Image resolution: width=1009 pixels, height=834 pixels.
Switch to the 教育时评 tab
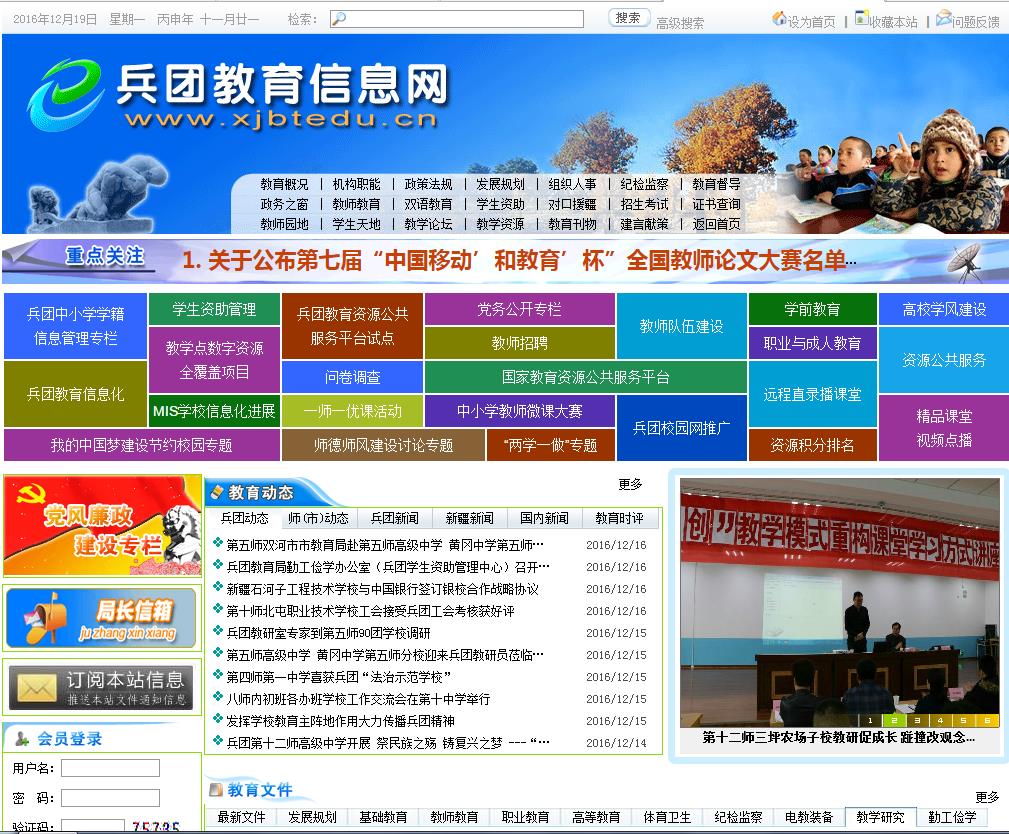(x=619, y=519)
